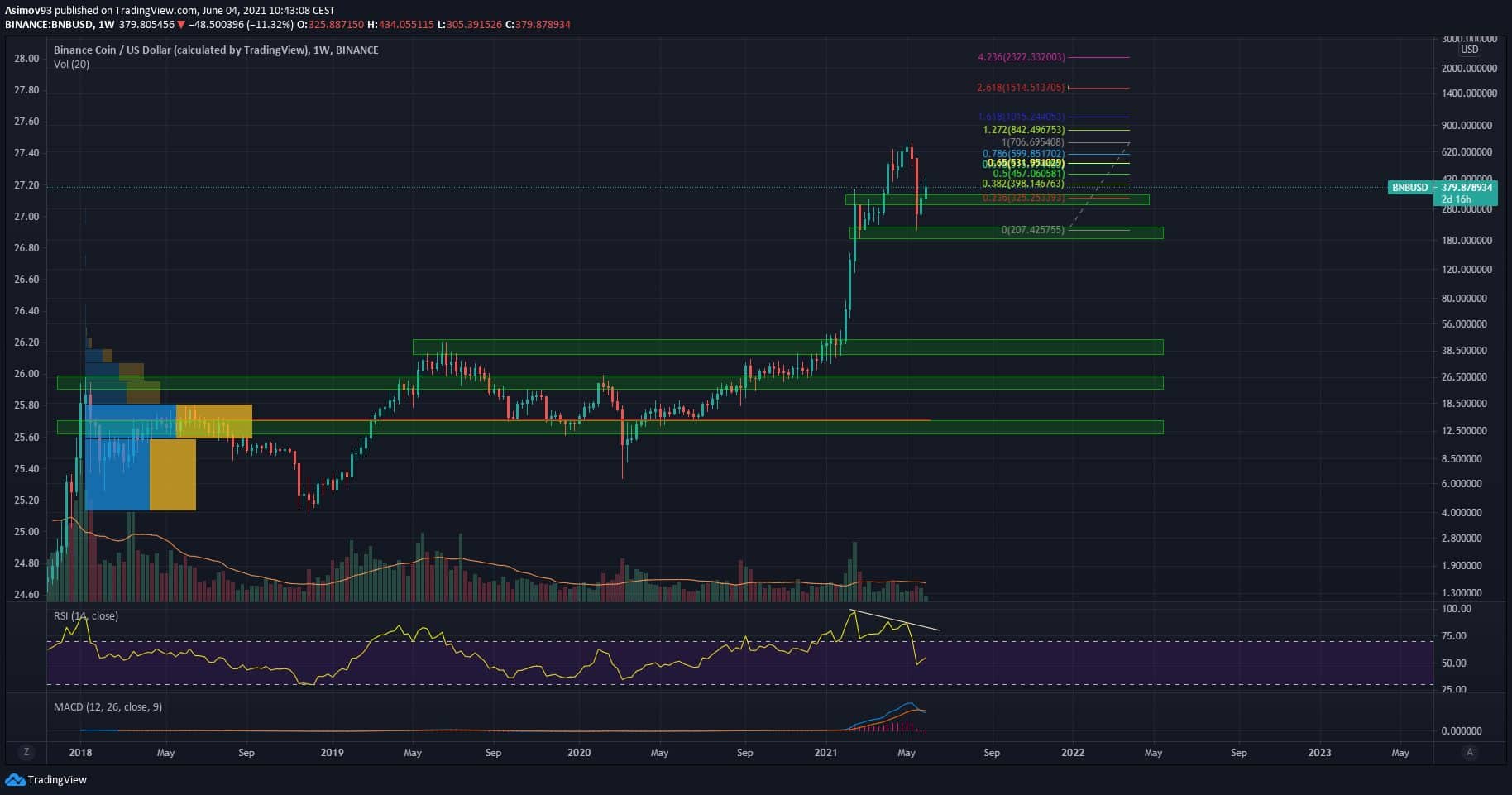Select the MACD (12, 26, close, 9) label

coord(108,707)
